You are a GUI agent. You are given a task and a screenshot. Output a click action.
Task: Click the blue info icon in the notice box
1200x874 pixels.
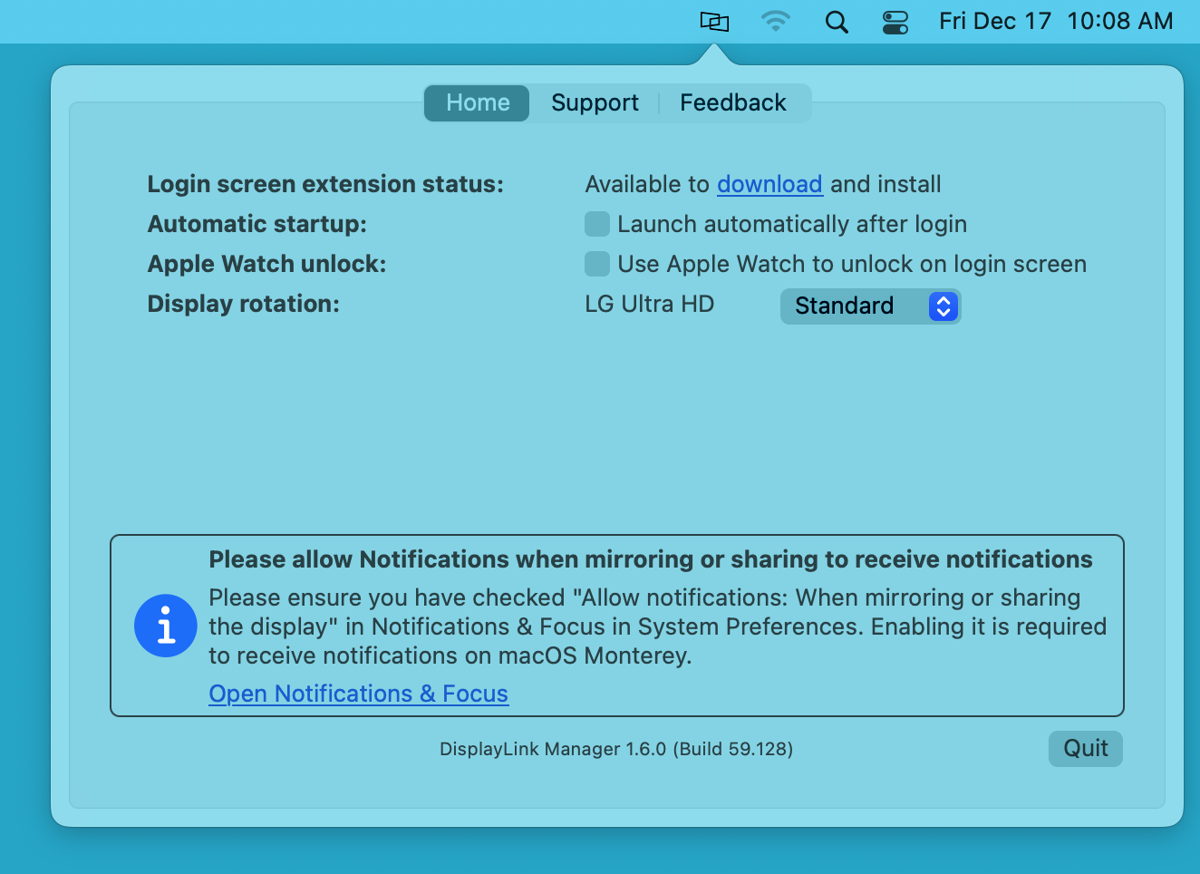[x=165, y=625]
